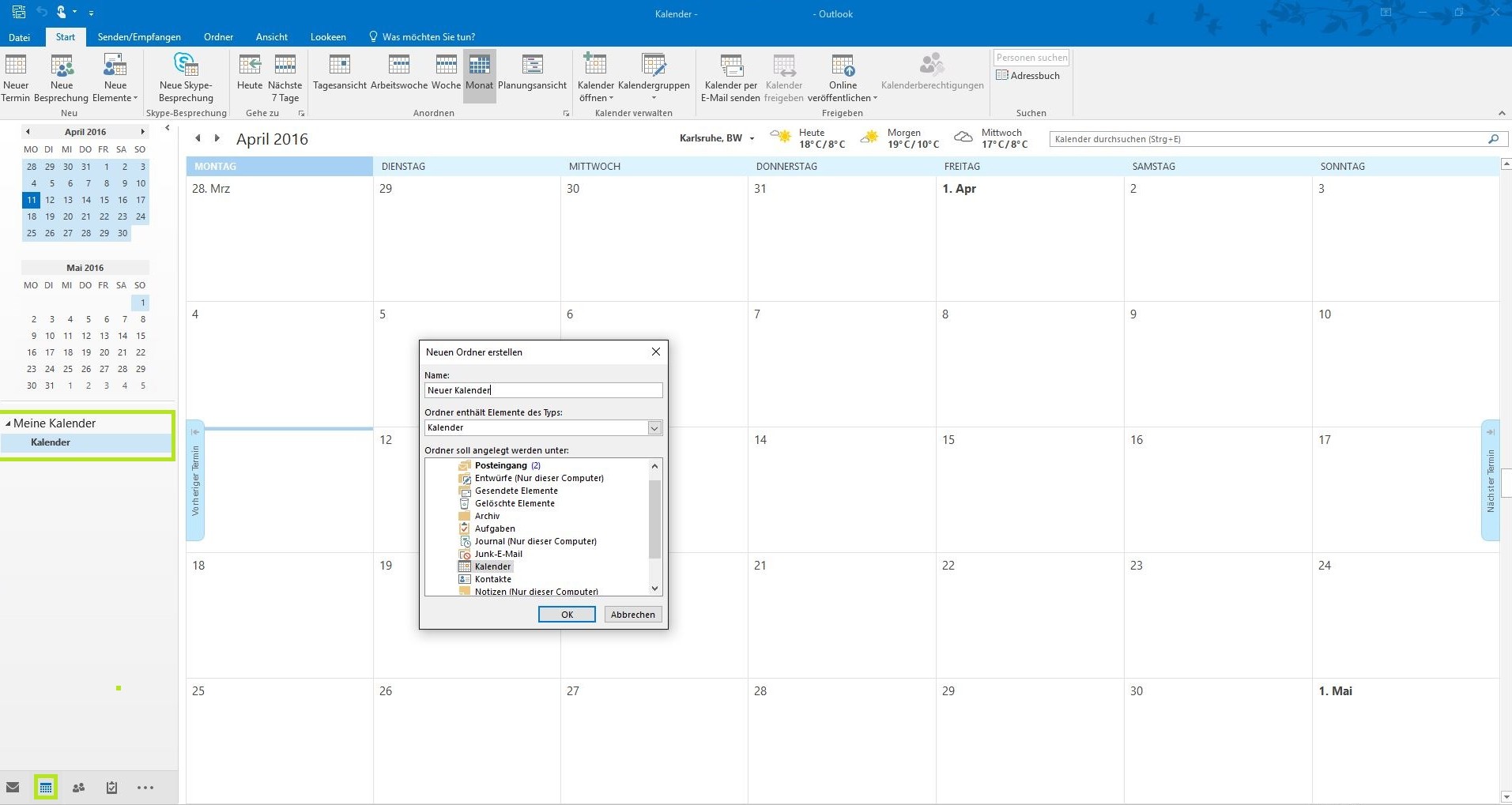
Task: Show Nächste 7 Tage view
Action: (x=285, y=77)
